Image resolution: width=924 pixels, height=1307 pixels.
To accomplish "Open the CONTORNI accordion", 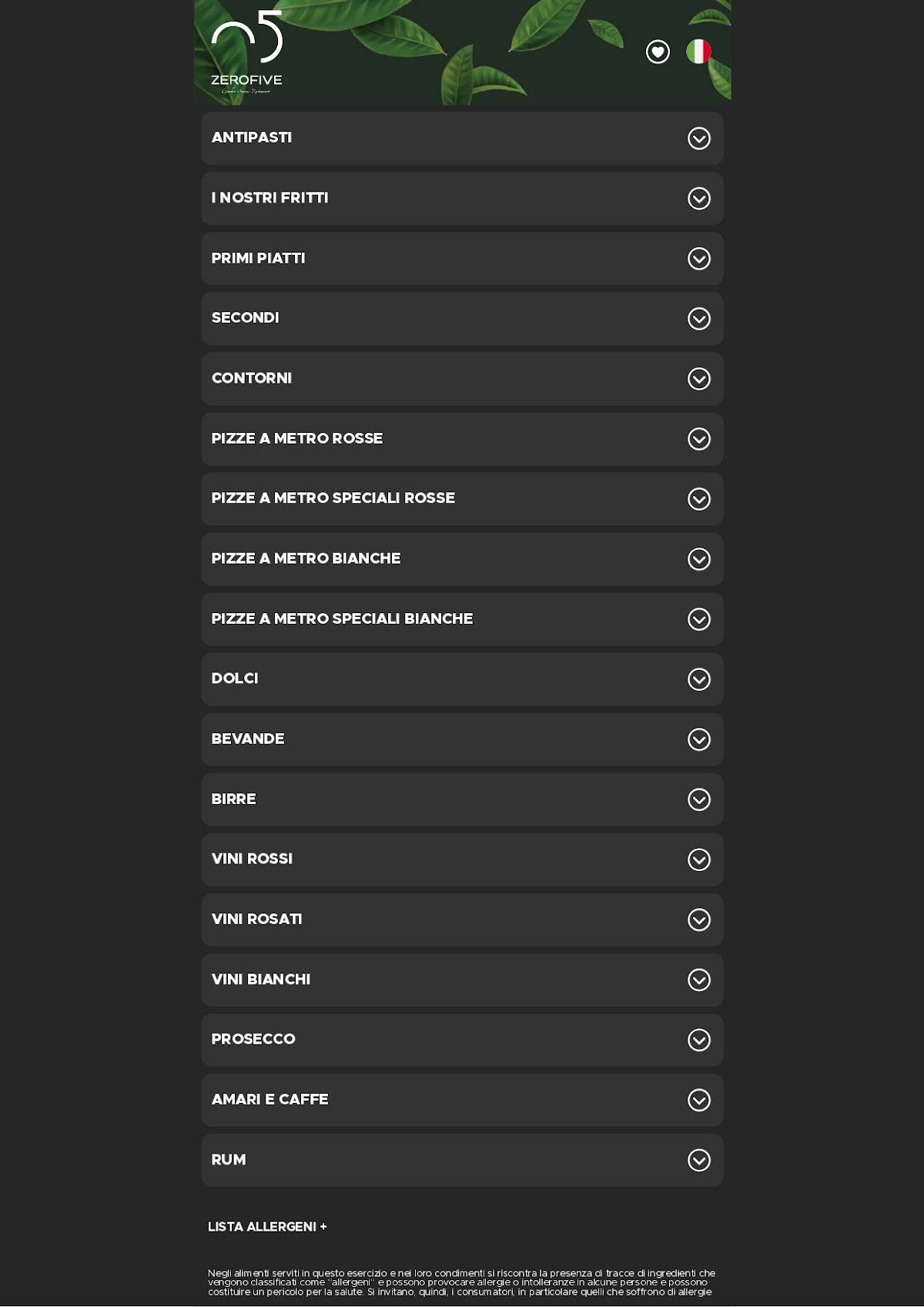I will click(x=462, y=379).
